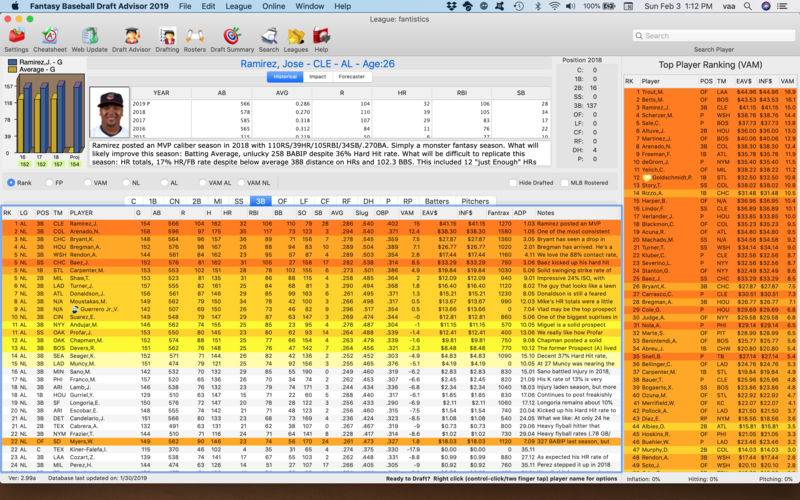Open the Settings toolbar icon
Screen dimensions: 800x500
(x=16, y=36)
